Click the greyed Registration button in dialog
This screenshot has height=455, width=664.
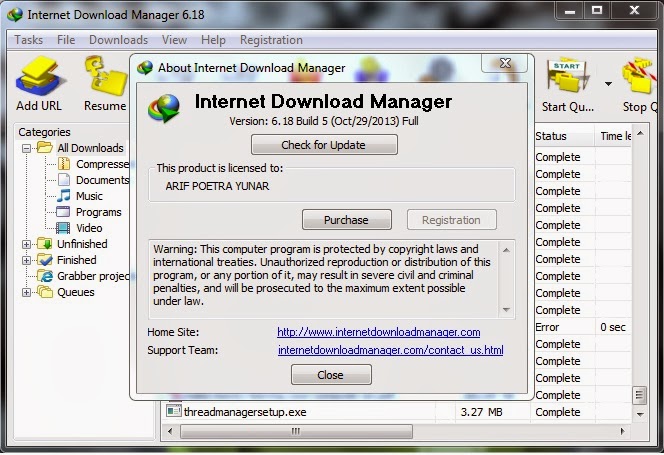(451, 220)
